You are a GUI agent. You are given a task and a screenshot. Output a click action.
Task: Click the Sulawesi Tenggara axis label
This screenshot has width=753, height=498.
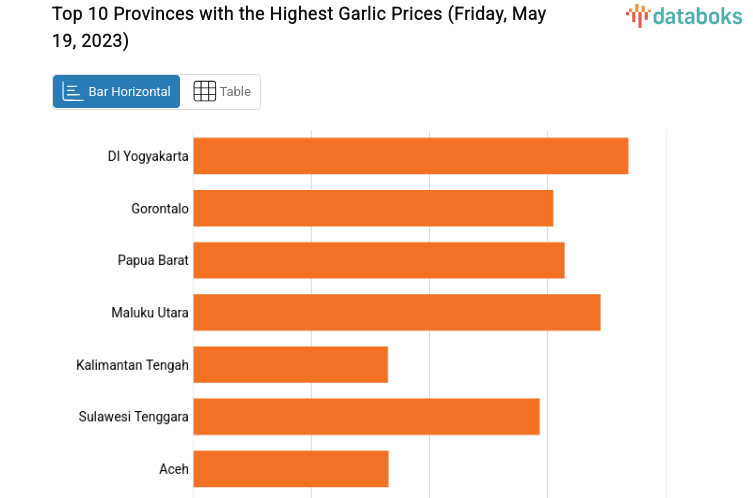(x=134, y=416)
